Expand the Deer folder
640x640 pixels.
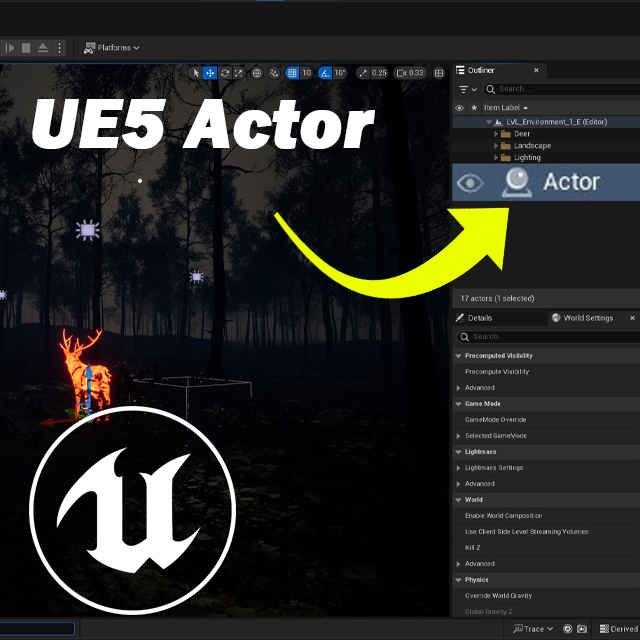coord(496,134)
